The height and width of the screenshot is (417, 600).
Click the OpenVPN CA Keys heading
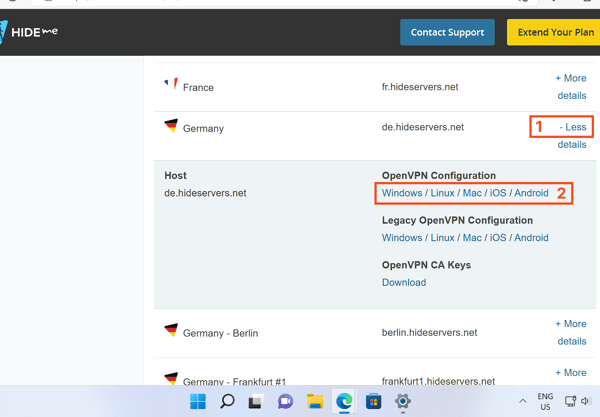(426, 265)
